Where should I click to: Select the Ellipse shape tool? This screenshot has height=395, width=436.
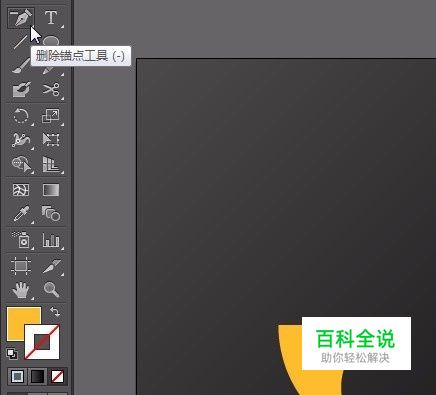click(x=51, y=41)
